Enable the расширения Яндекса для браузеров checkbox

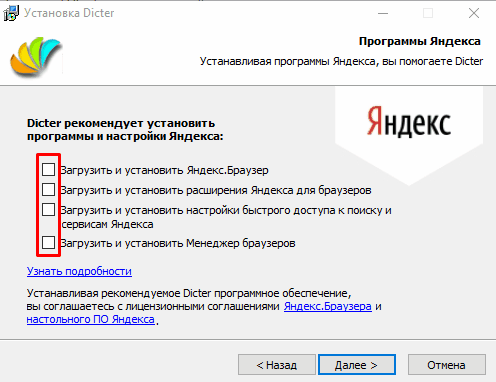48,190
